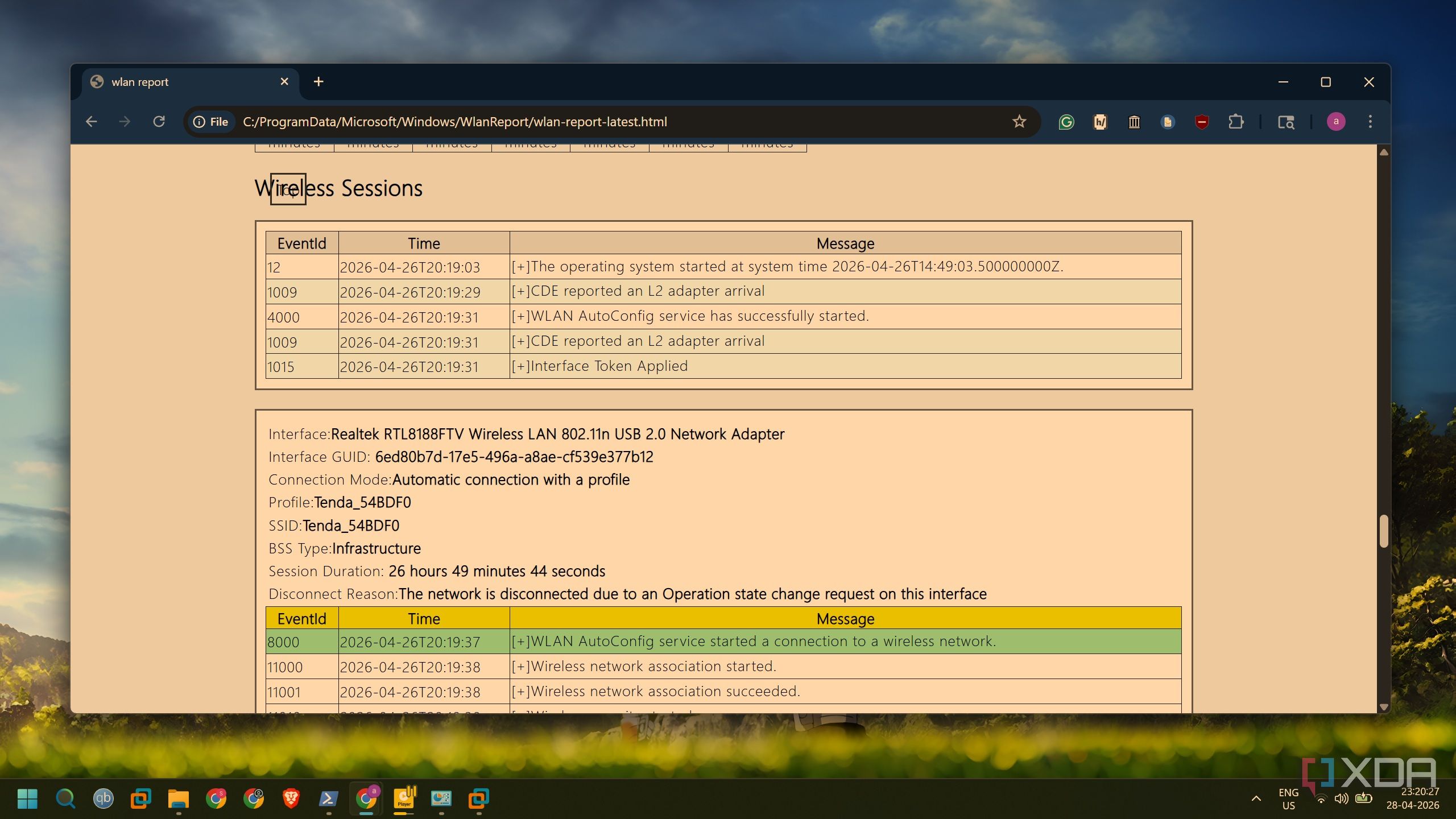Image resolution: width=1456 pixels, height=819 pixels.
Task: Open the Extensions puzzle menu
Action: [1235, 122]
